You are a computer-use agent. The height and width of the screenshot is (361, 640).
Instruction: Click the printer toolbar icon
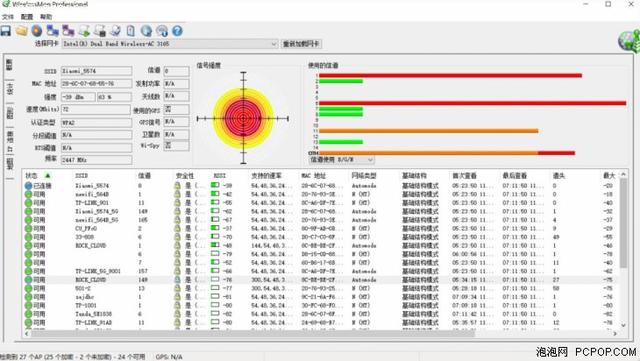tap(100, 31)
